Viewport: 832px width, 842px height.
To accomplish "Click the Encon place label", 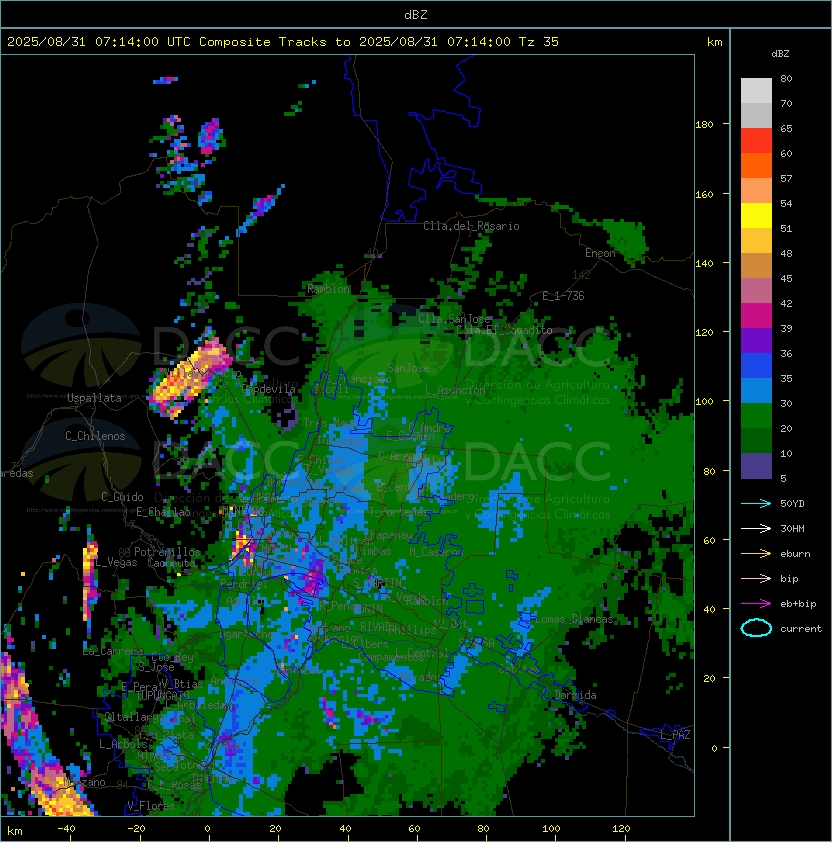I will pyautogui.click(x=600, y=253).
